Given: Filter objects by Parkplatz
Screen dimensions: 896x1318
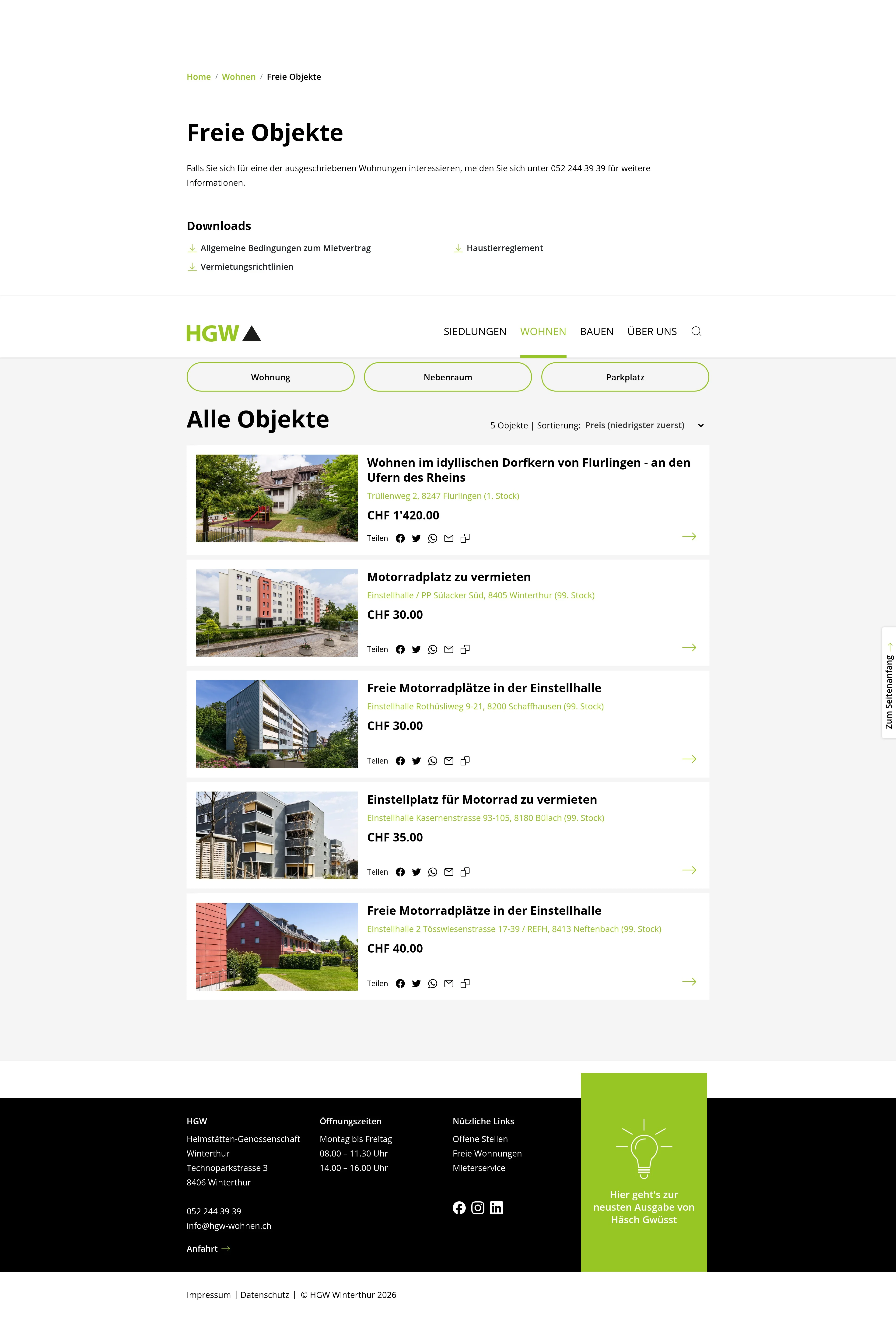Looking at the screenshot, I should pyautogui.click(x=625, y=377).
